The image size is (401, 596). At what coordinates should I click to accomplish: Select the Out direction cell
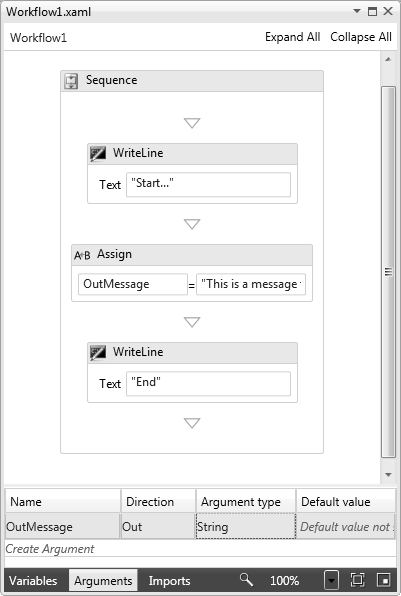point(158,526)
